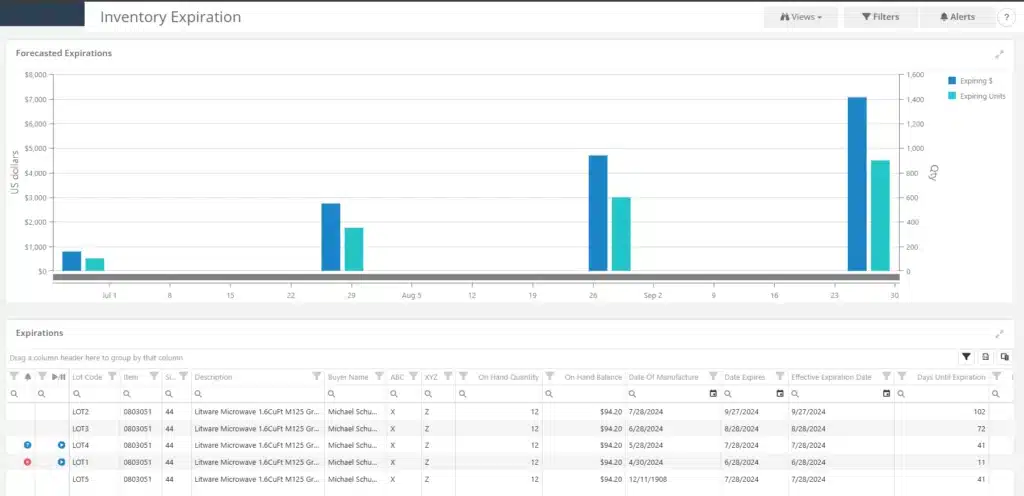
Task: Click the play/pause column header icon
Action: pyautogui.click(x=59, y=377)
